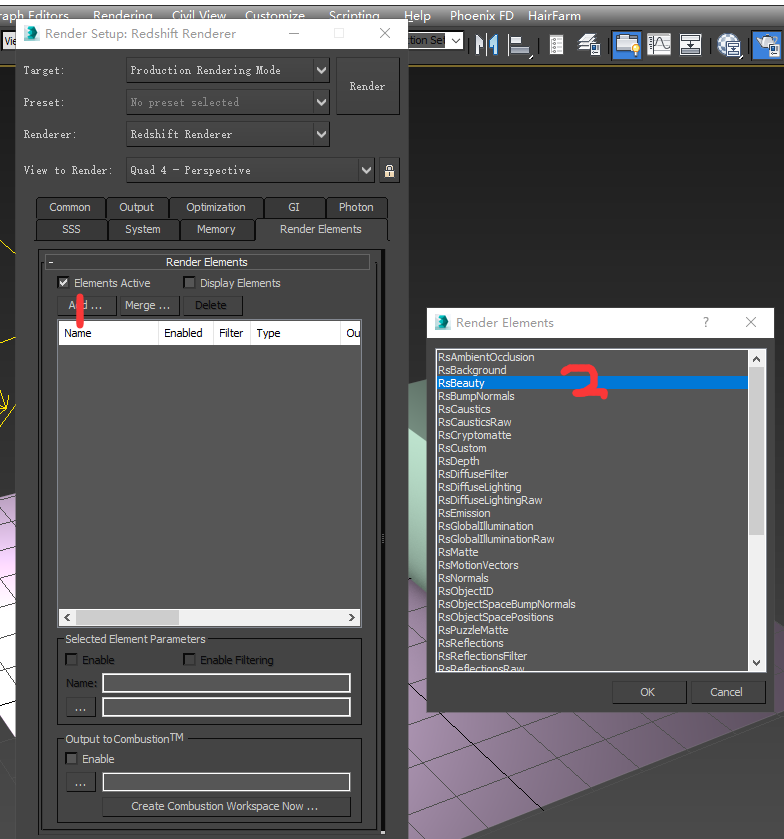Click the element Name input field

coord(226,683)
